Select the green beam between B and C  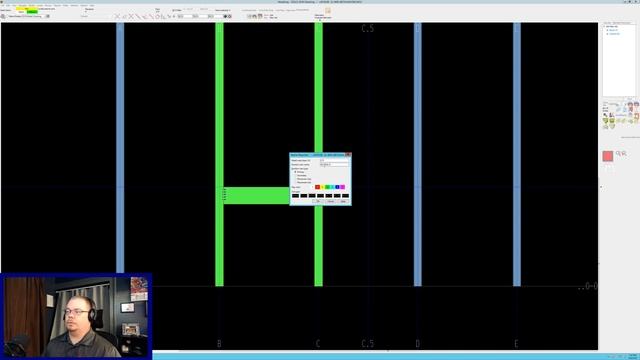point(256,196)
